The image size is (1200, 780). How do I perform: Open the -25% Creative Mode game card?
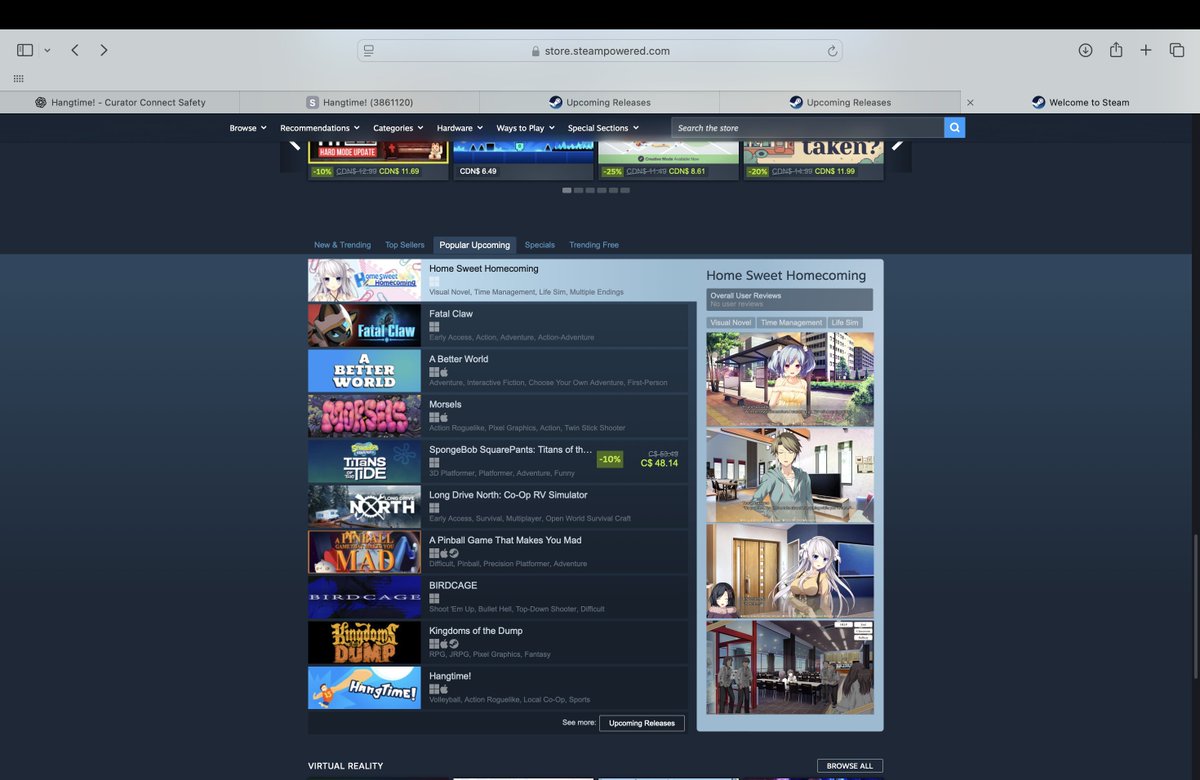click(668, 160)
